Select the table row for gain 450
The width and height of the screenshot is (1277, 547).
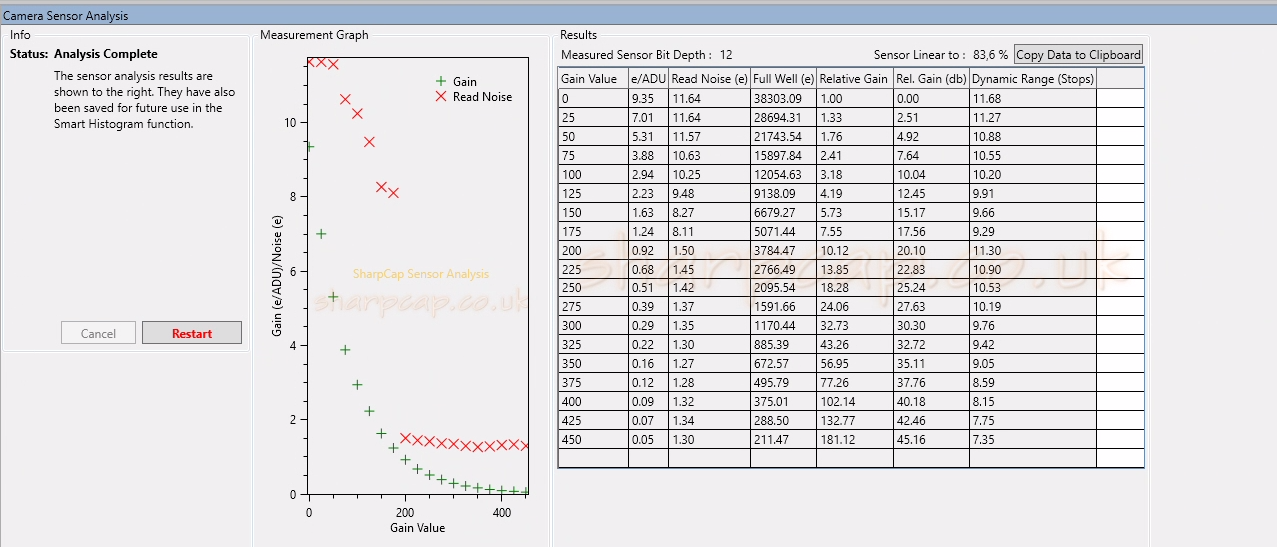[850, 439]
